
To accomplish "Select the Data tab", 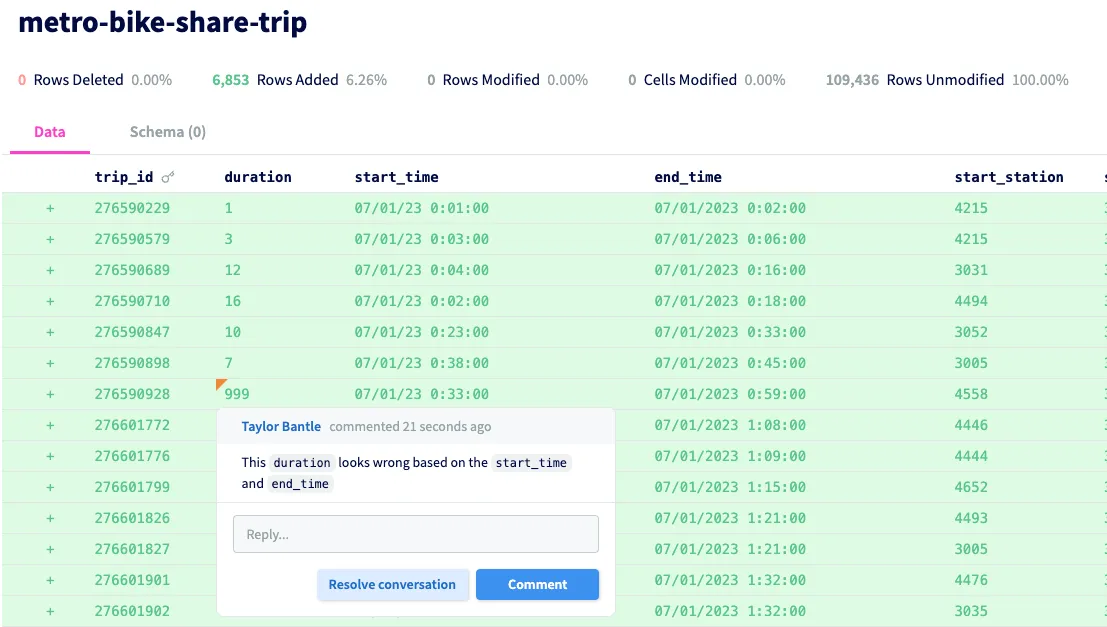I will 49,132.
